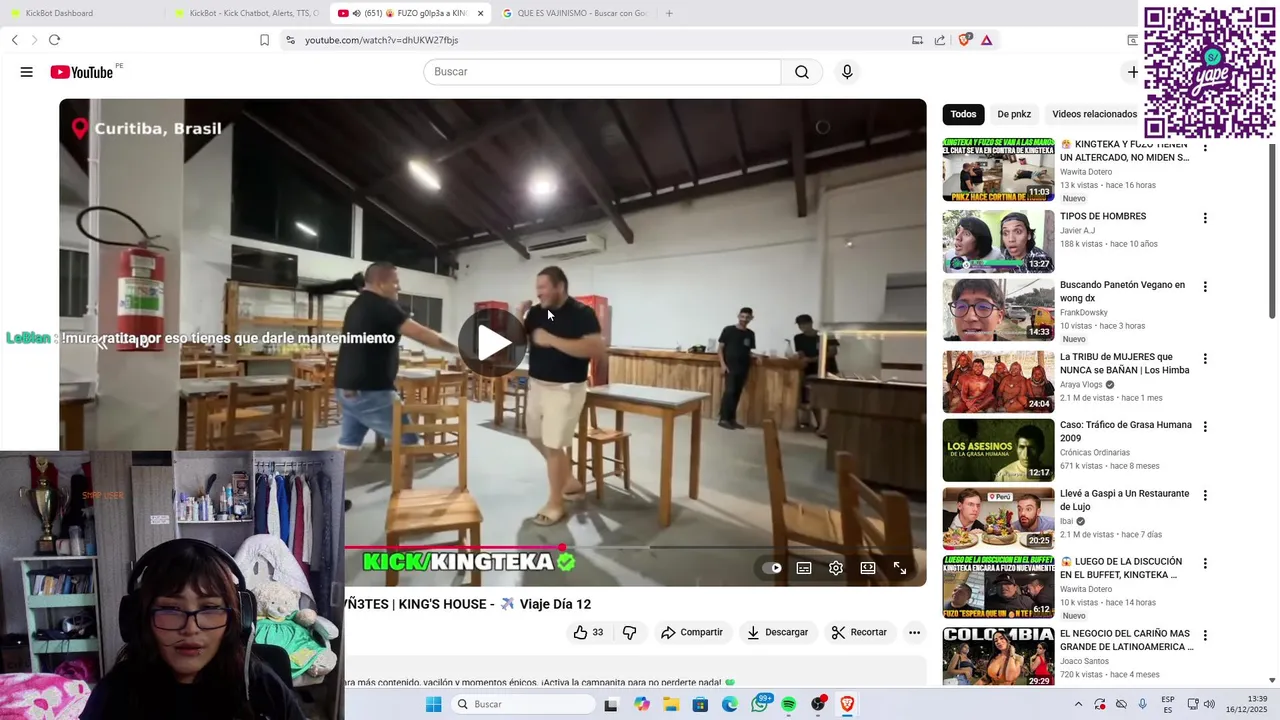This screenshot has width=1280, height=720.
Task: Open KINGTEKA Y FUZO altercado thumbnail
Action: tap(998, 170)
